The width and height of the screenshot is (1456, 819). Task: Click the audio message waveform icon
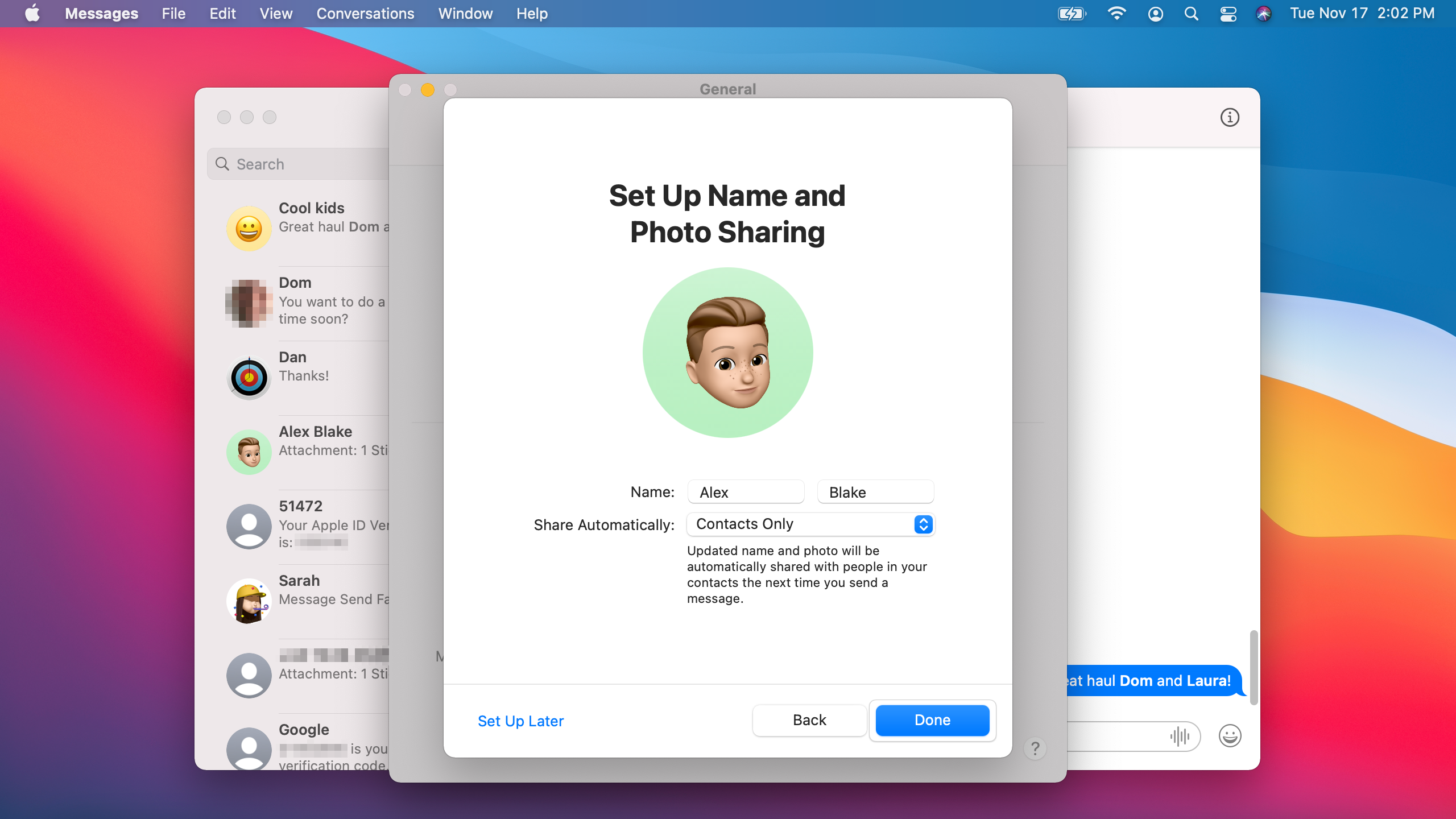click(1180, 736)
